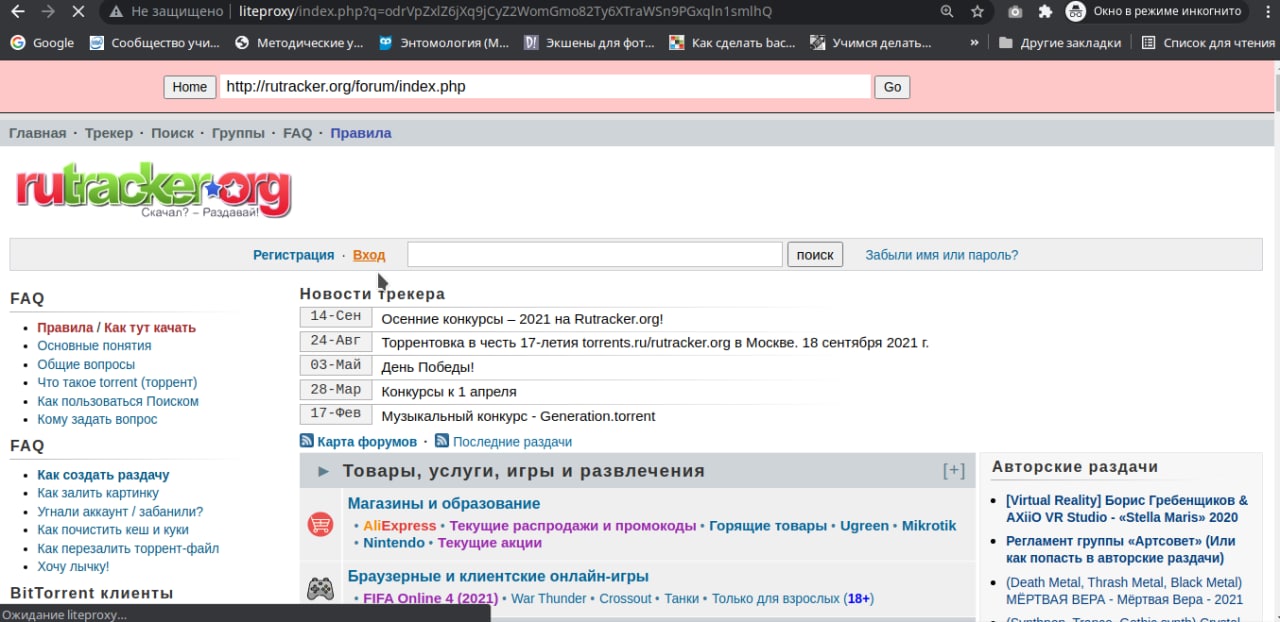Click 'Забыли имя или пароль?' link
Screen dimensions: 1280x622
[x=942, y=255]
